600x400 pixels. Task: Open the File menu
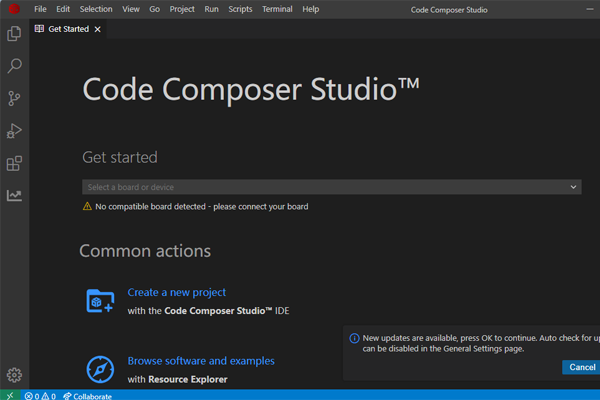(40, 9)
